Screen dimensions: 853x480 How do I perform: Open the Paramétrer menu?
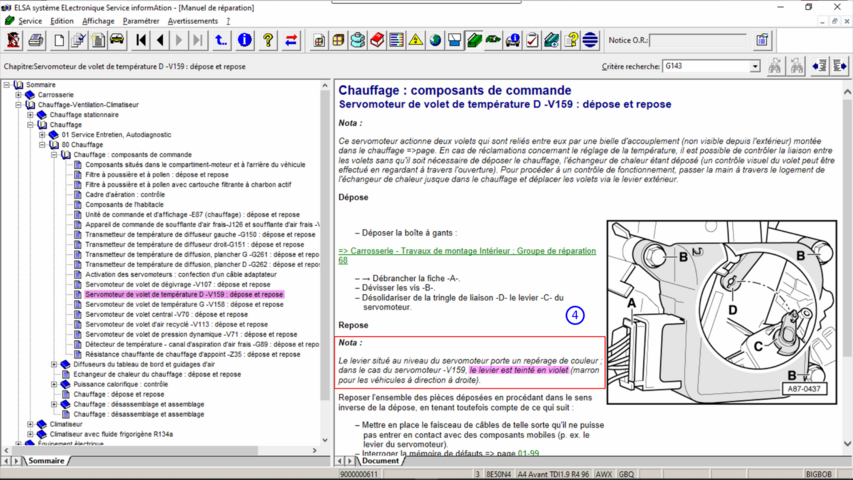pyautogui.click(x=141, y=21)
